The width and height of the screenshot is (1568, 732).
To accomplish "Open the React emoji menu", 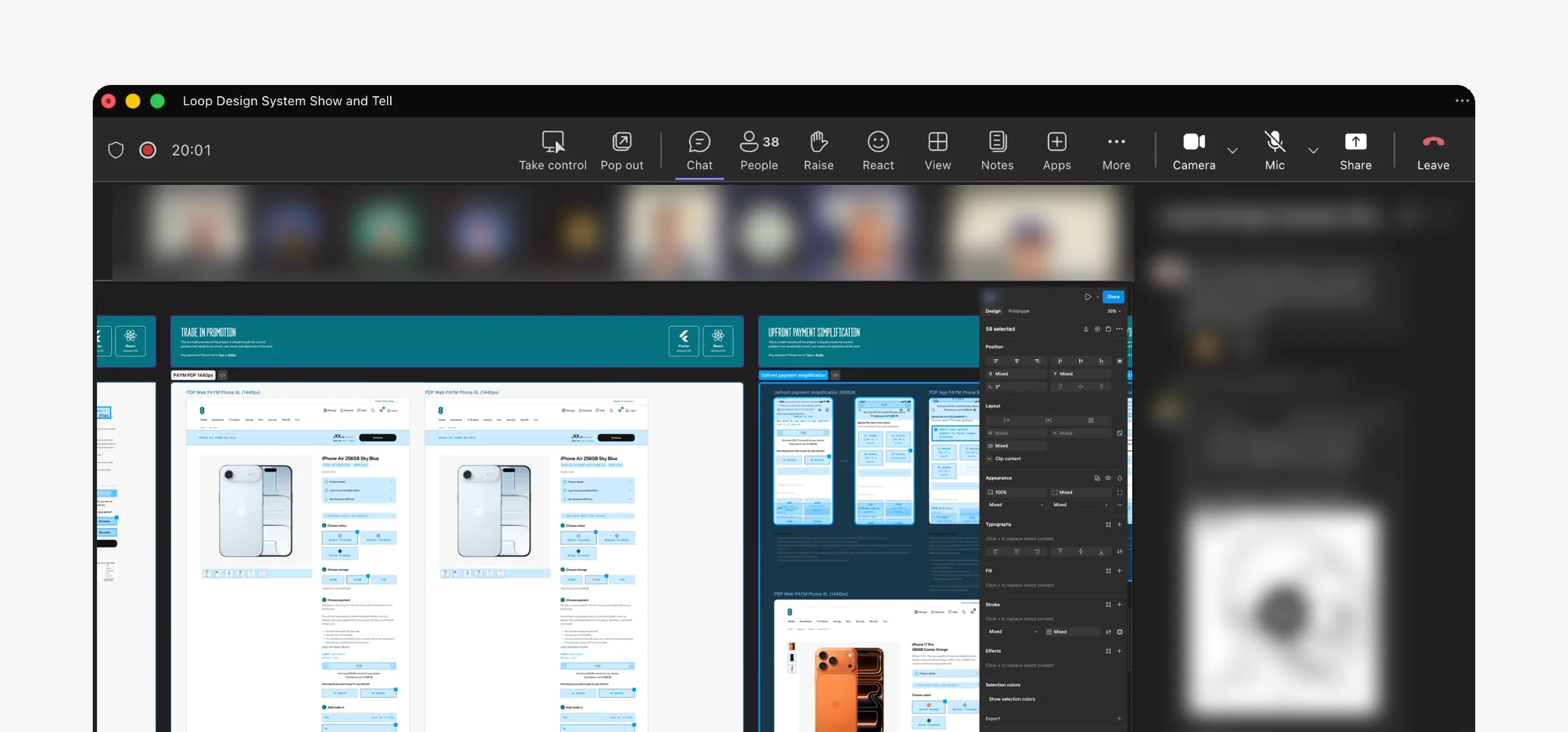I will (878, 151).
